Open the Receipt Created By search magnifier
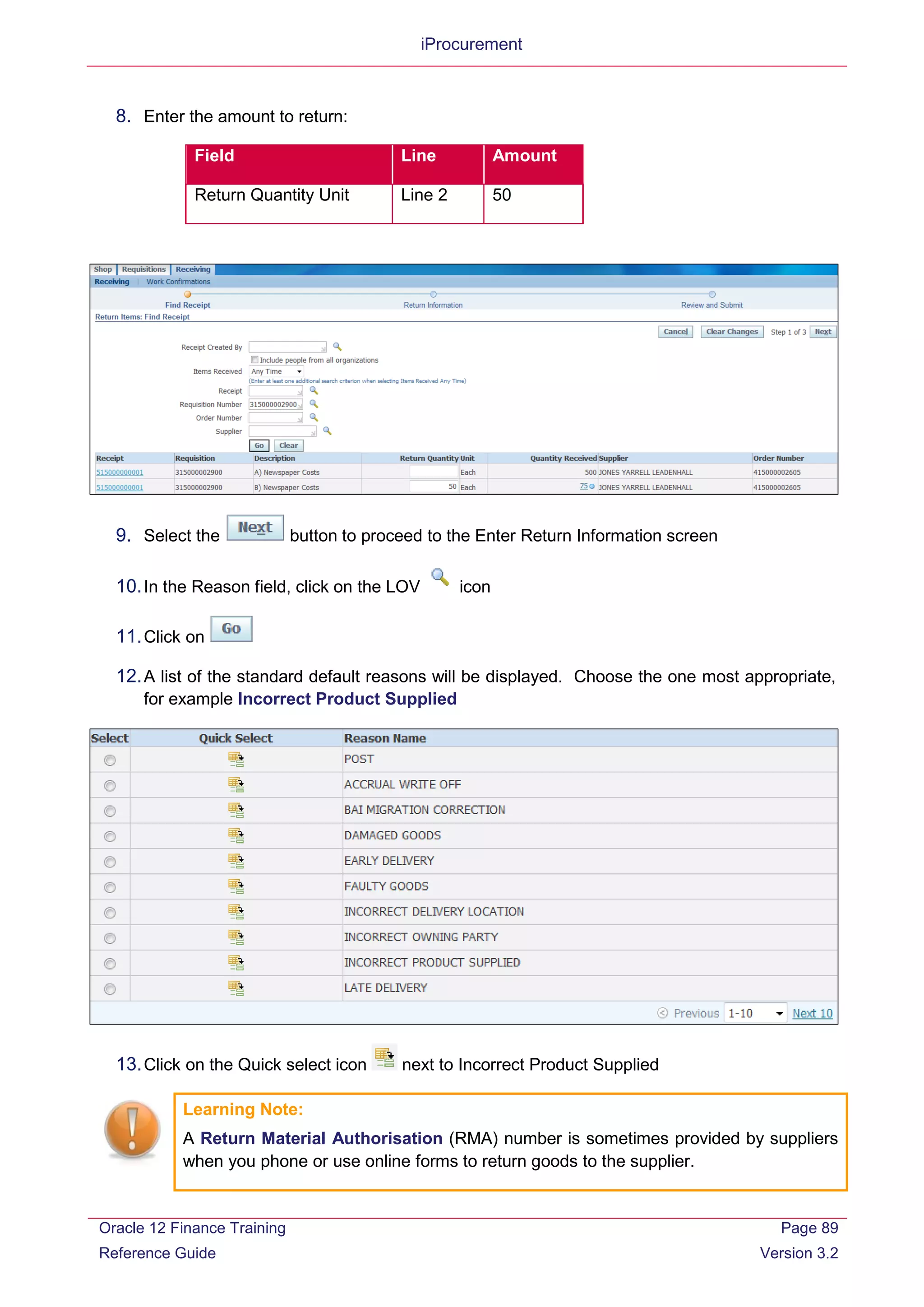Viewport: 924px width, 1307px height. tap(337, 346)
